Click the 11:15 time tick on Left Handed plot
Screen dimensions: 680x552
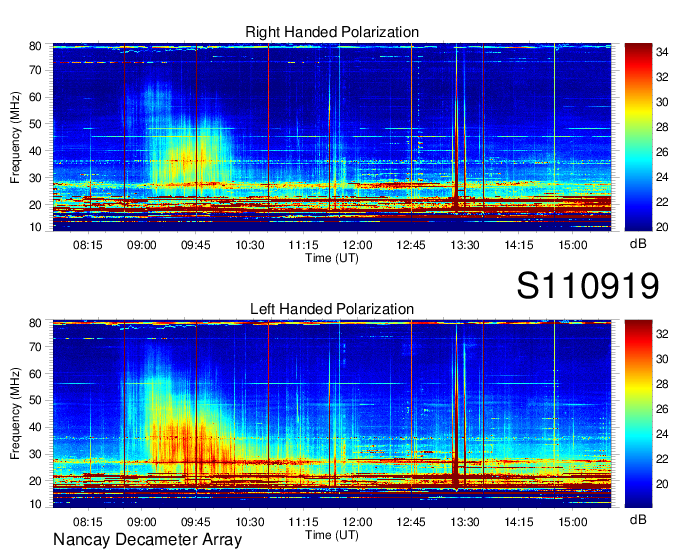point(304,522)
